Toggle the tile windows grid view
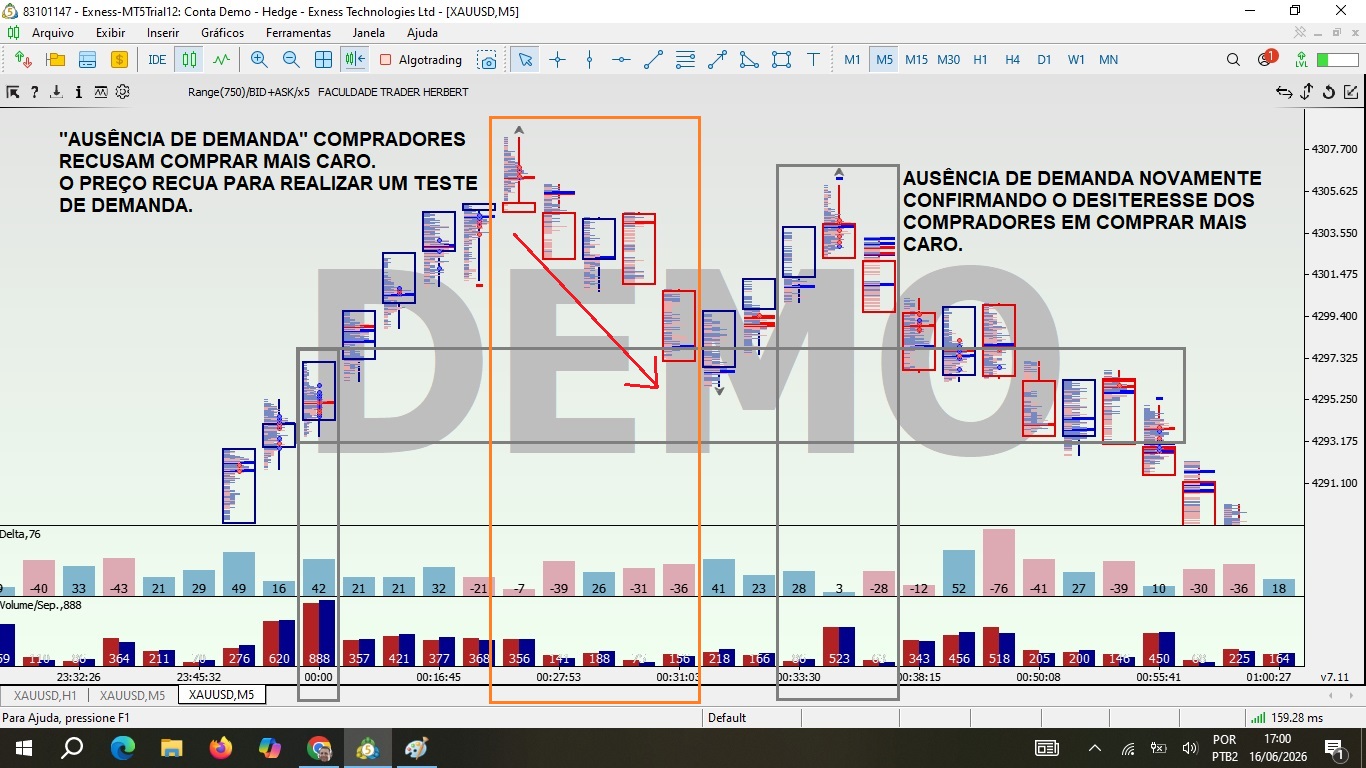Screen dimensions: 1366x768 [323, 60]
